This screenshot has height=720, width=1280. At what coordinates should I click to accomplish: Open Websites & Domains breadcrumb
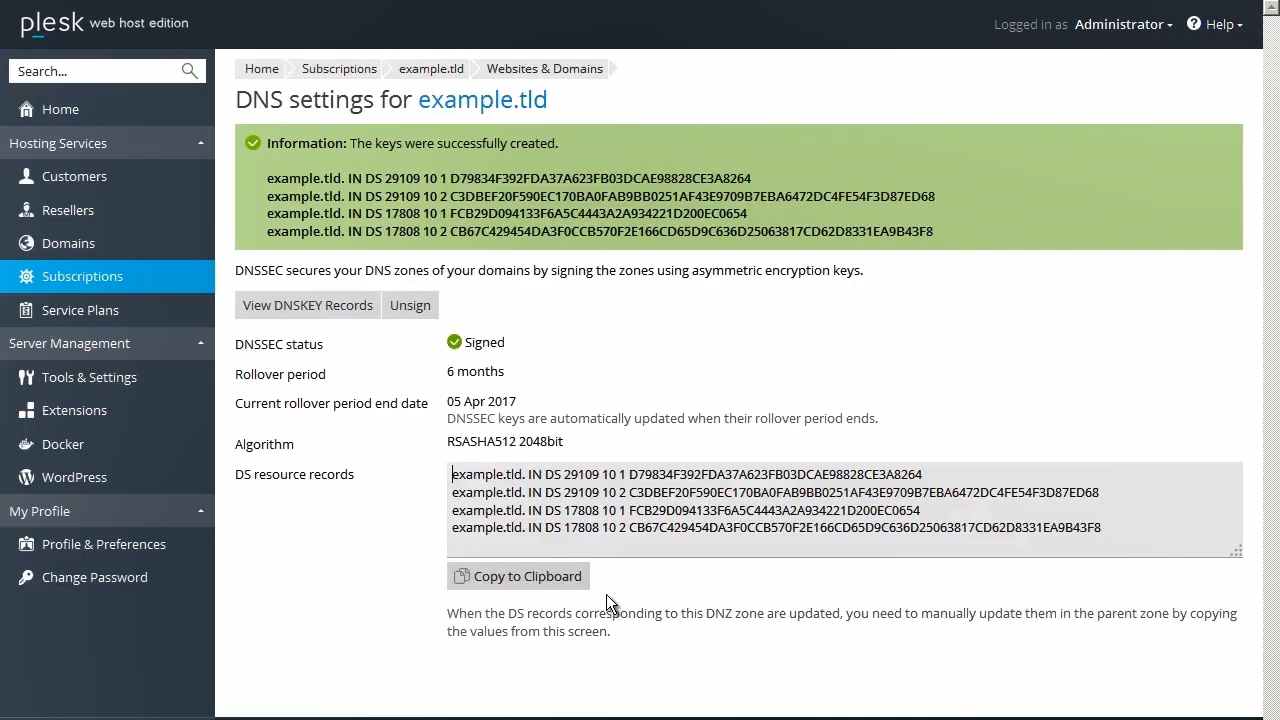coord(545,69)
